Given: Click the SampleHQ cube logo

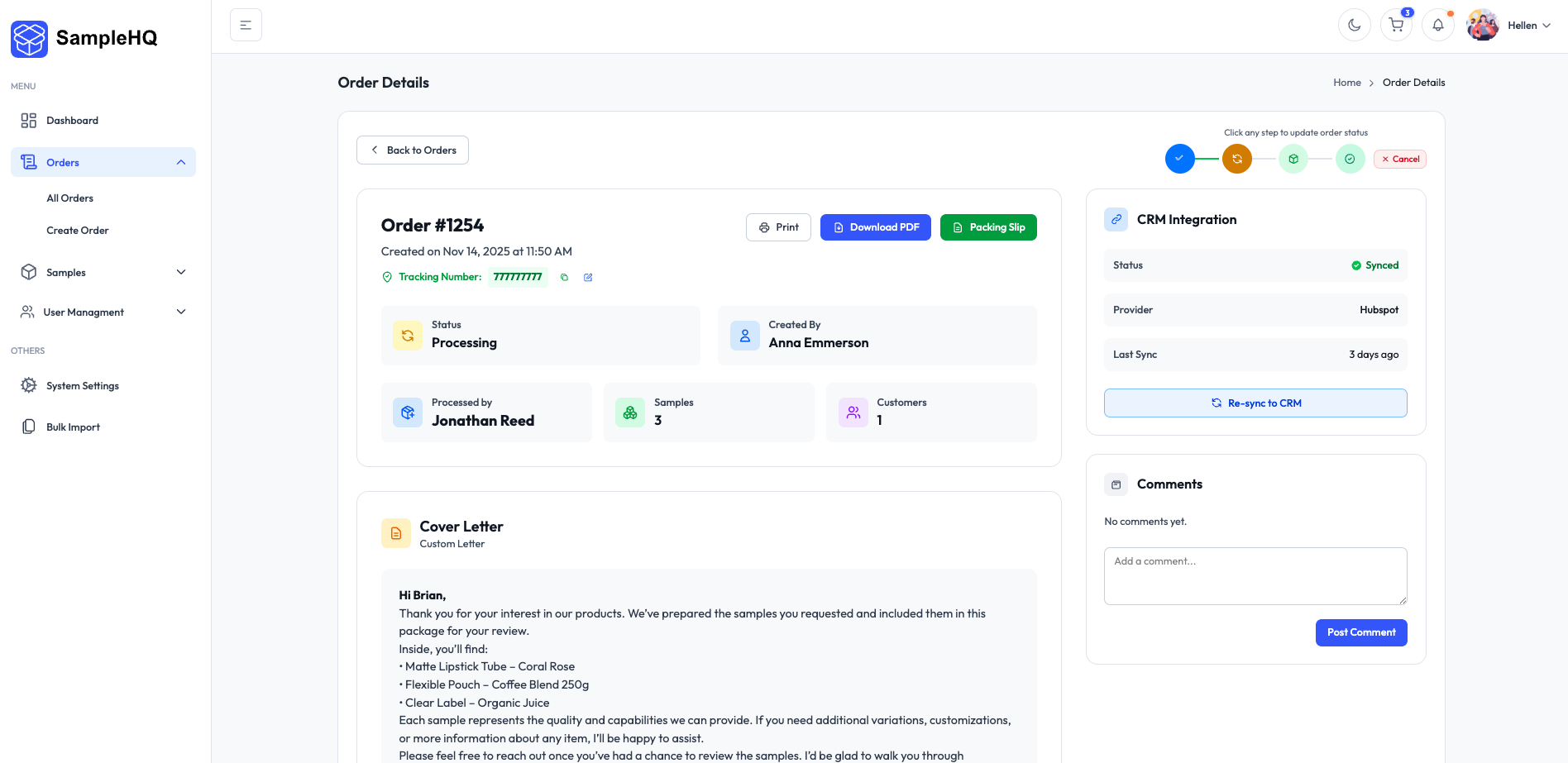Looking at the screenshot, I should pos(29,38).
